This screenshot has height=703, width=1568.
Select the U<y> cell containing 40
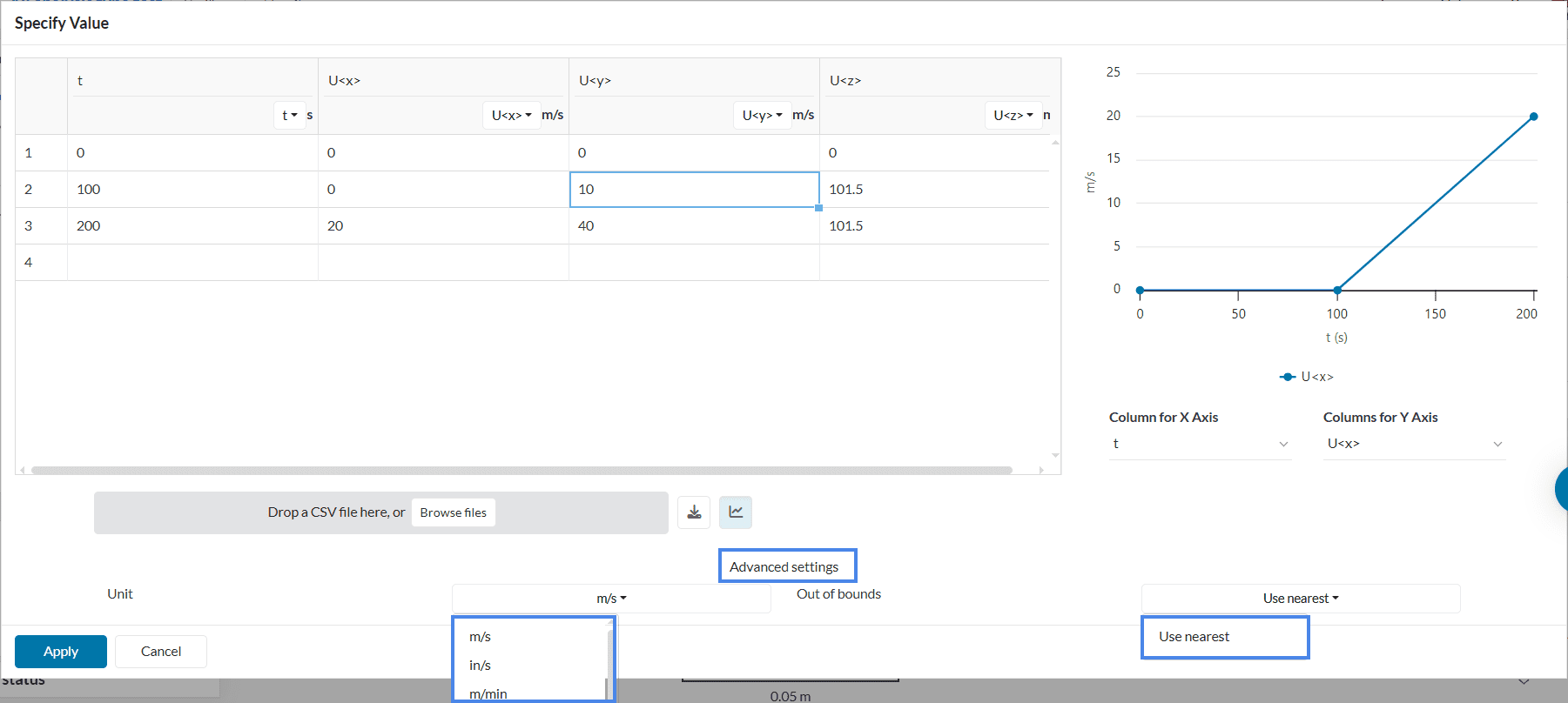[693, 226]
